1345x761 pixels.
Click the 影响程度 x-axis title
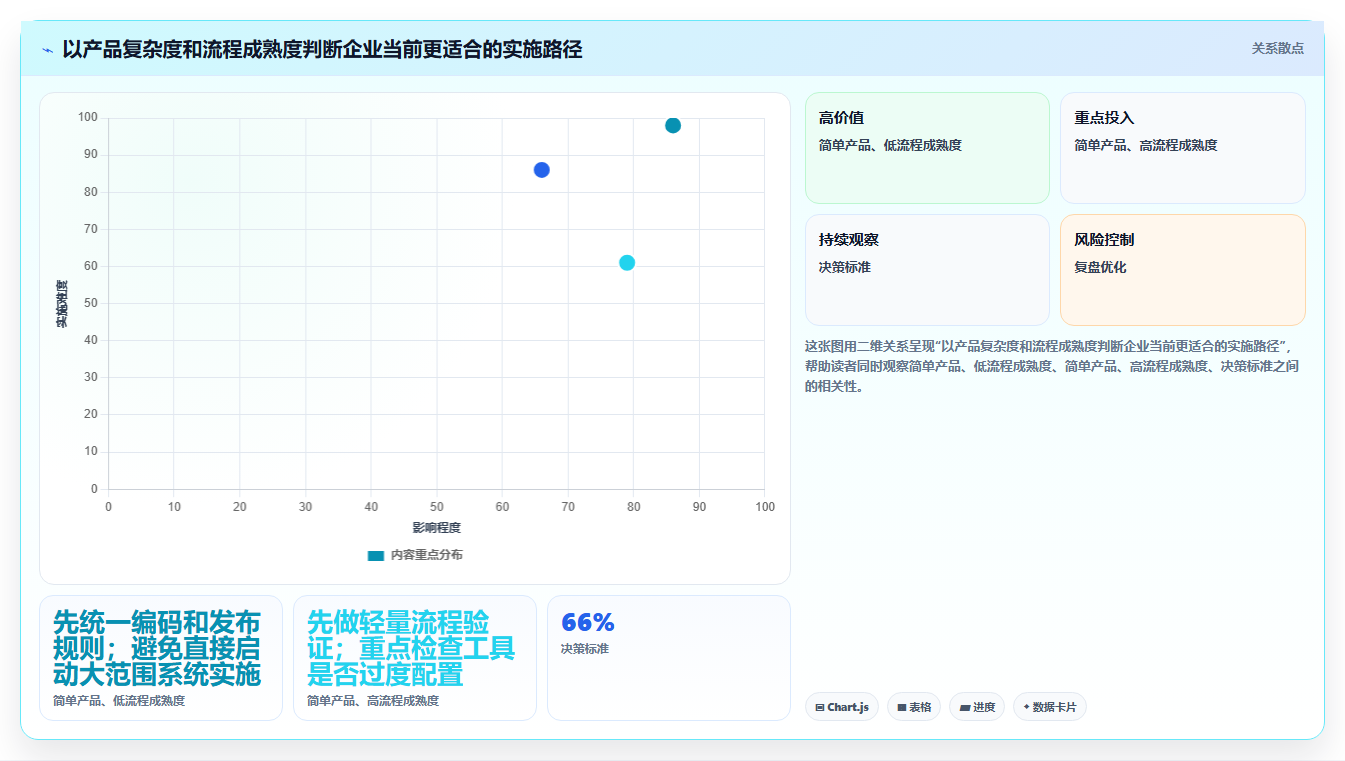(x=437, y=528)
